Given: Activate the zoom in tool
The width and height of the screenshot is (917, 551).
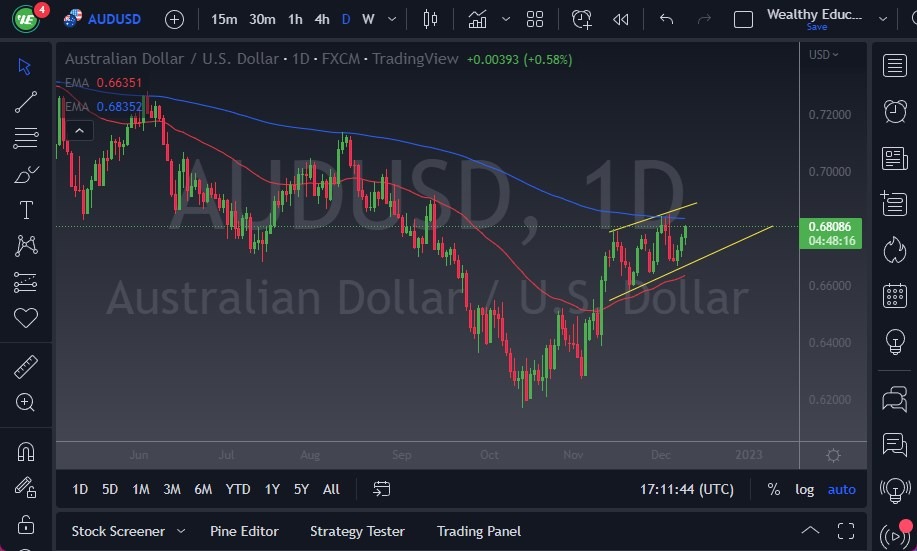Looking at the screenshot, I should 25,402.
